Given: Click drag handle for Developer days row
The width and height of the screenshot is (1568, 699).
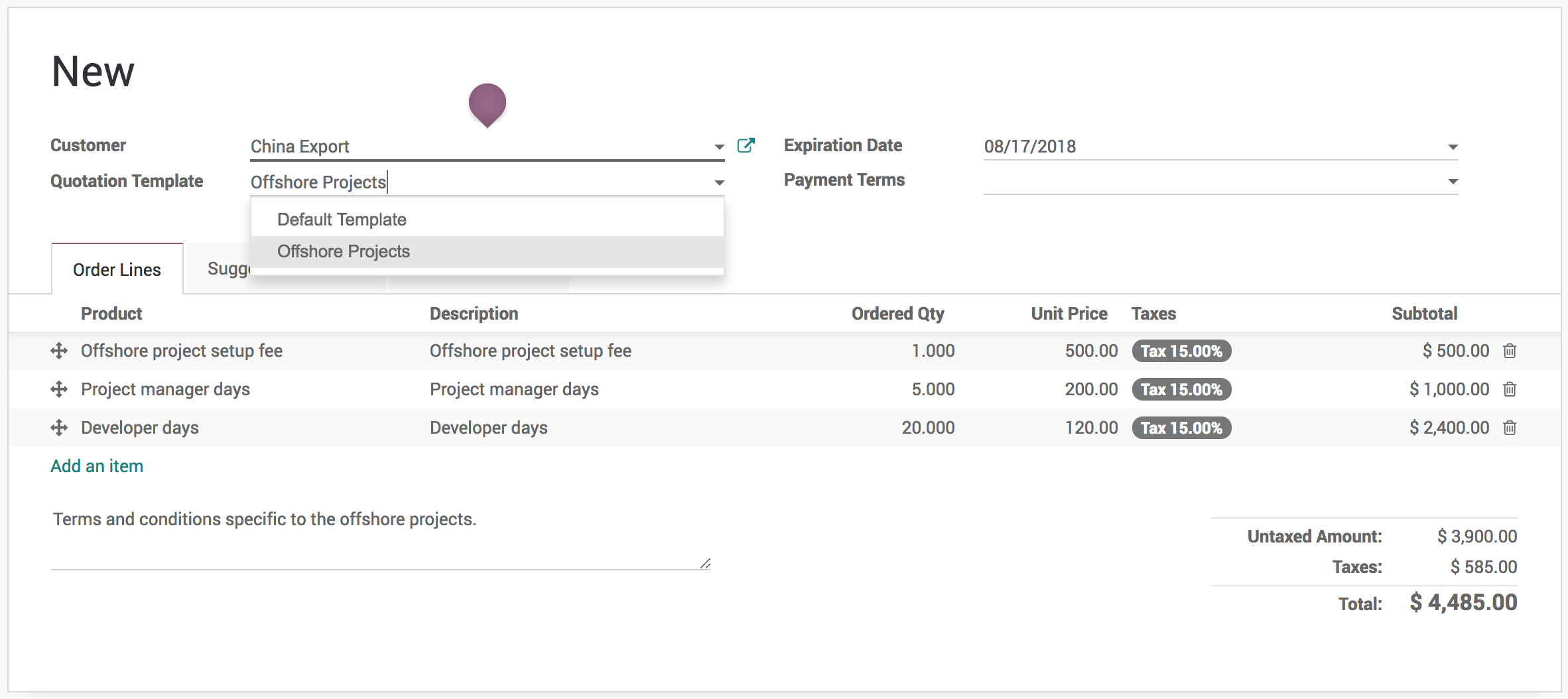Looking at the screenshot, I should tap(59, 428).
